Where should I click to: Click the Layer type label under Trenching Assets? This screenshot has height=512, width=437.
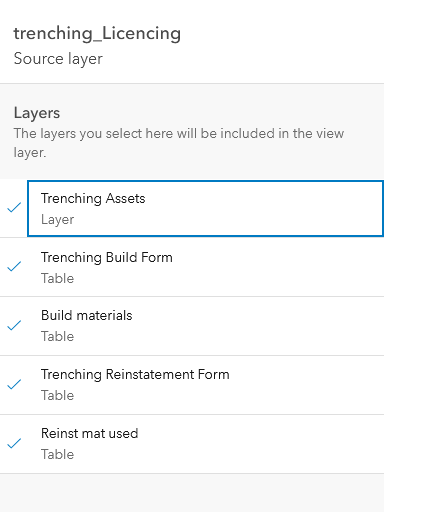pos(57,220)
